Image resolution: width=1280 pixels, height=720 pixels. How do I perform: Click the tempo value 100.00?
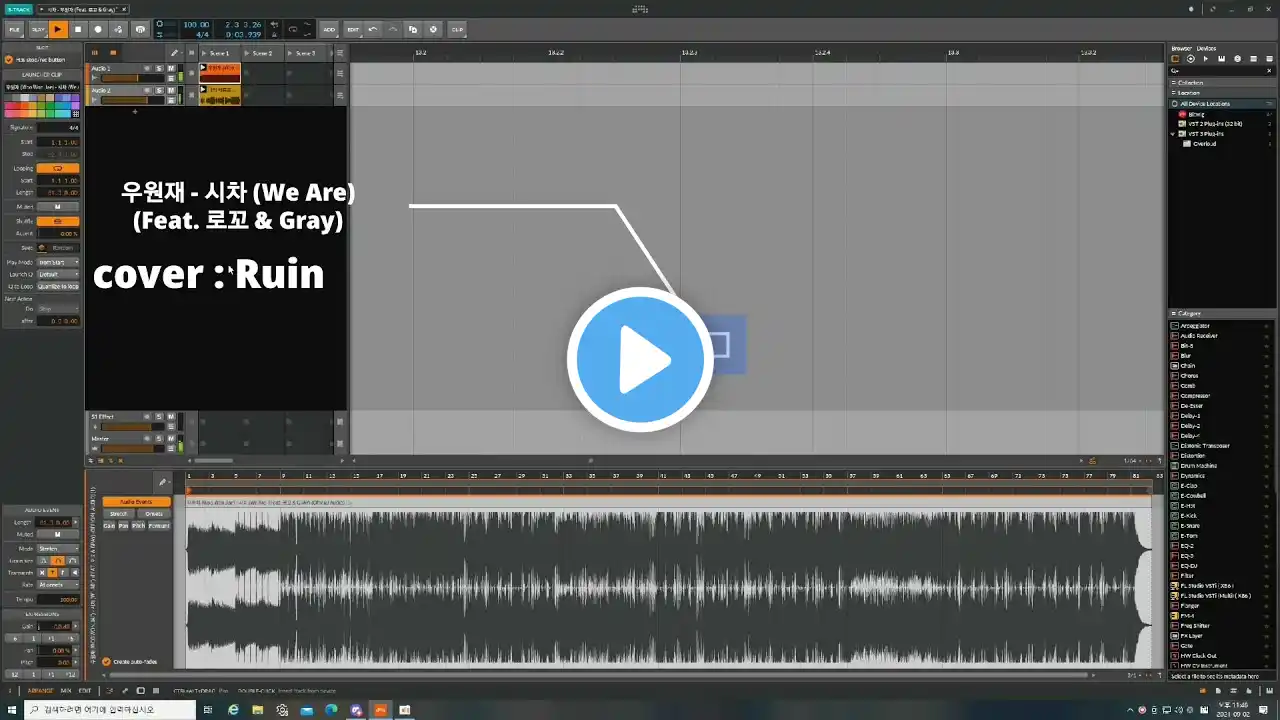click(196, 24)
